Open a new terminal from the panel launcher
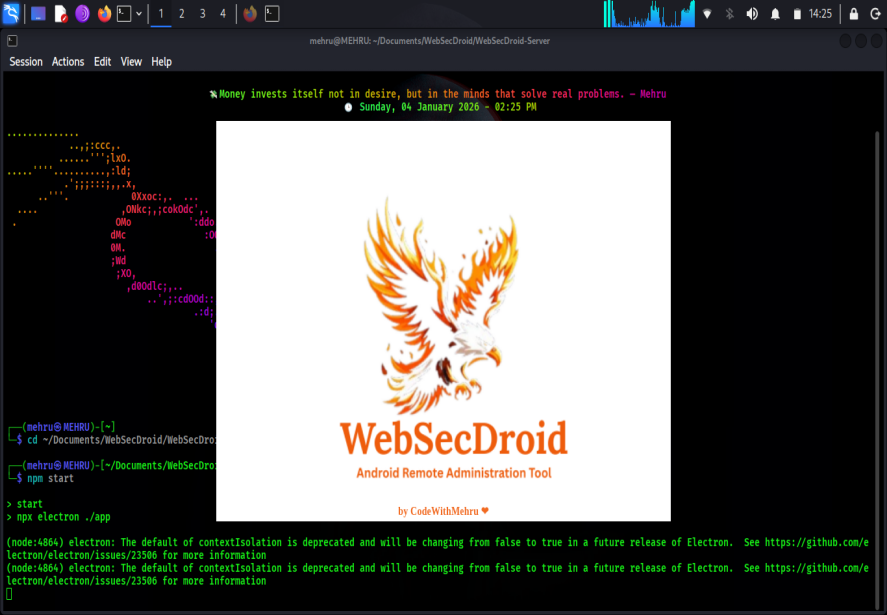This screenshot has height=615, width=887. click(x=123, y=13)
